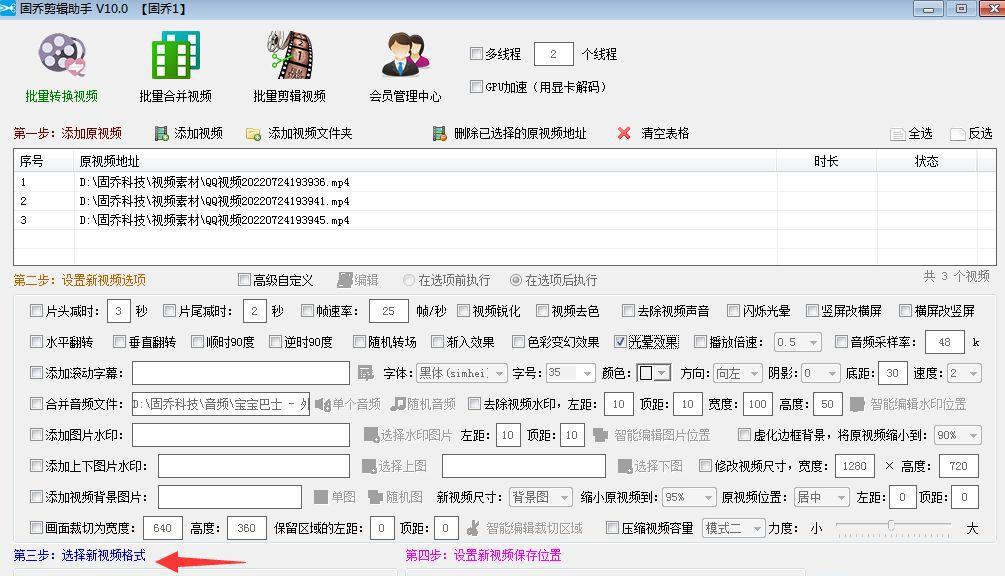The width and height of the screenshot is (1005, 576).
Task: Click 添加视频文件夹 add folder icon
Action: [x=254, y=133]
